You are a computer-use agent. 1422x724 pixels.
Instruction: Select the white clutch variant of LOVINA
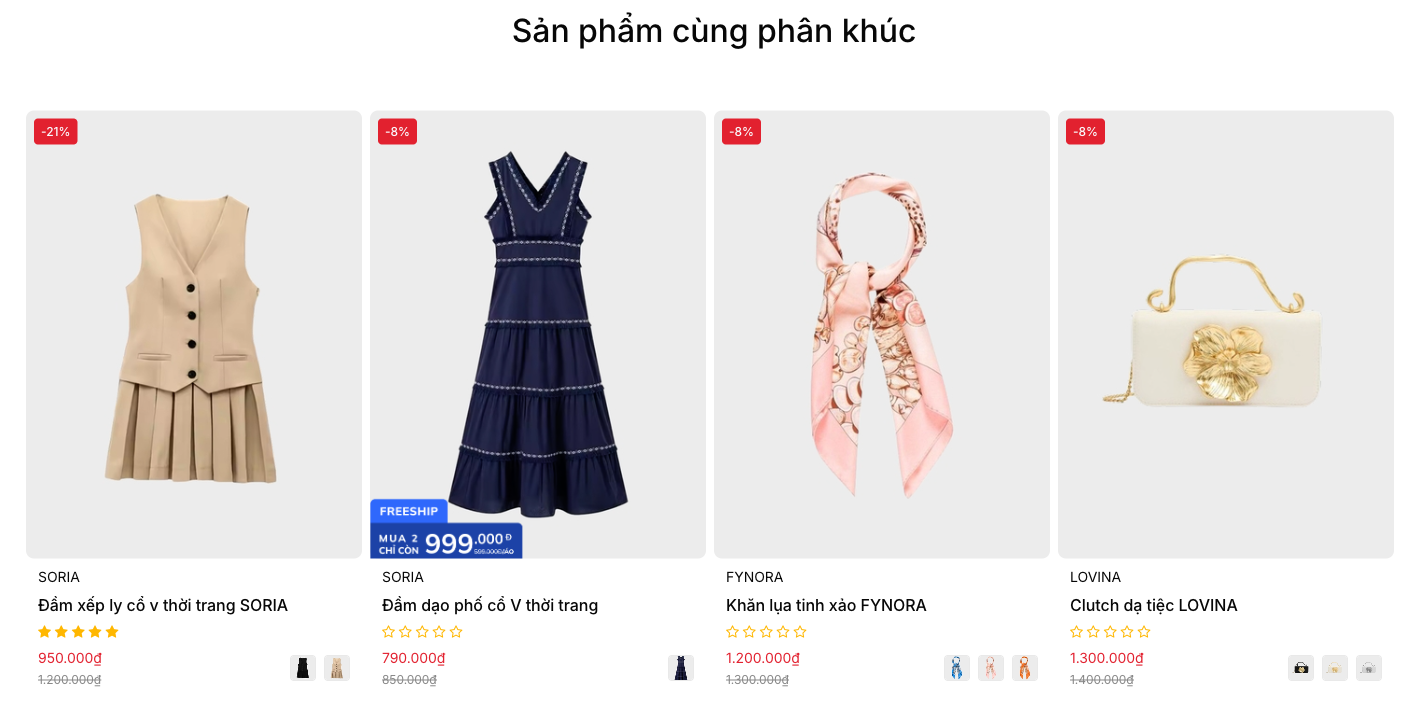(x=1369, y=668)
